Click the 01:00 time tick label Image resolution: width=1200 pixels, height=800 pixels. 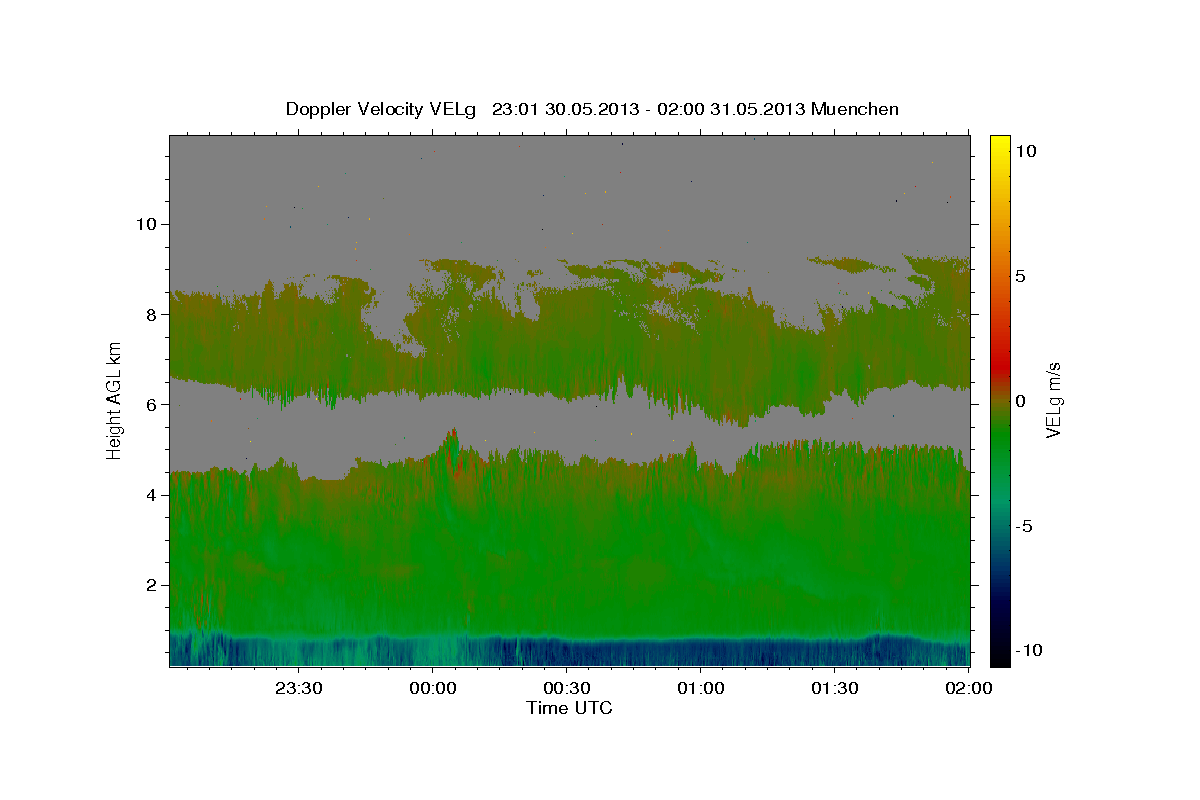pos(701,688)
